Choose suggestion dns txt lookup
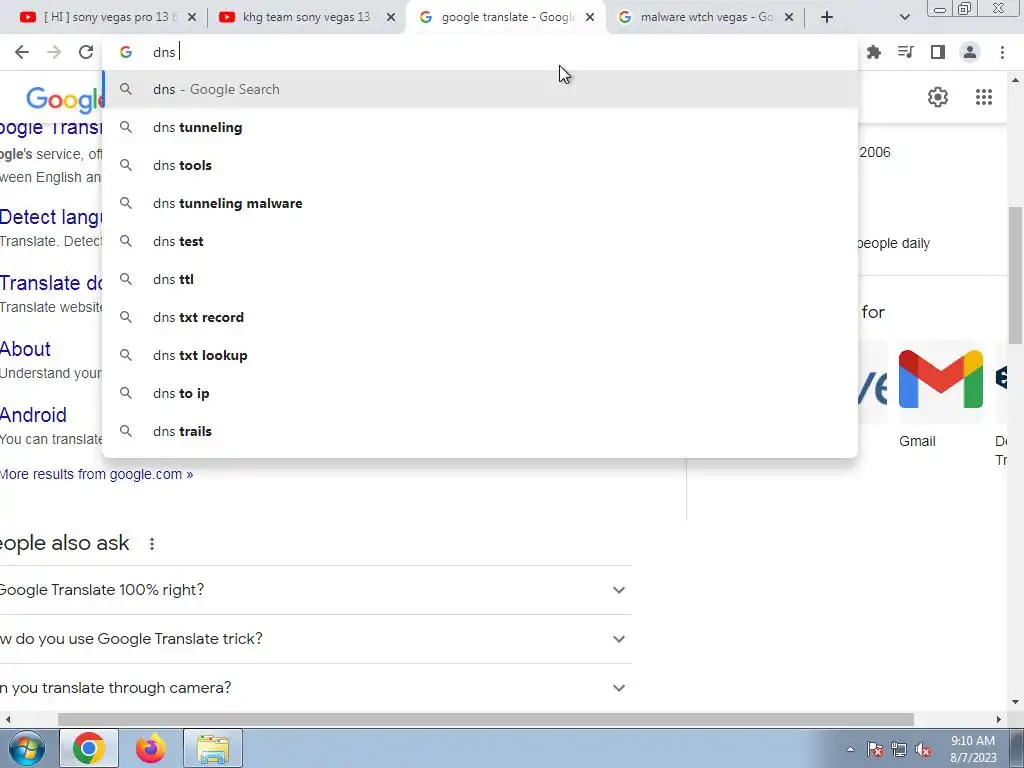 [x=480, y=355]
